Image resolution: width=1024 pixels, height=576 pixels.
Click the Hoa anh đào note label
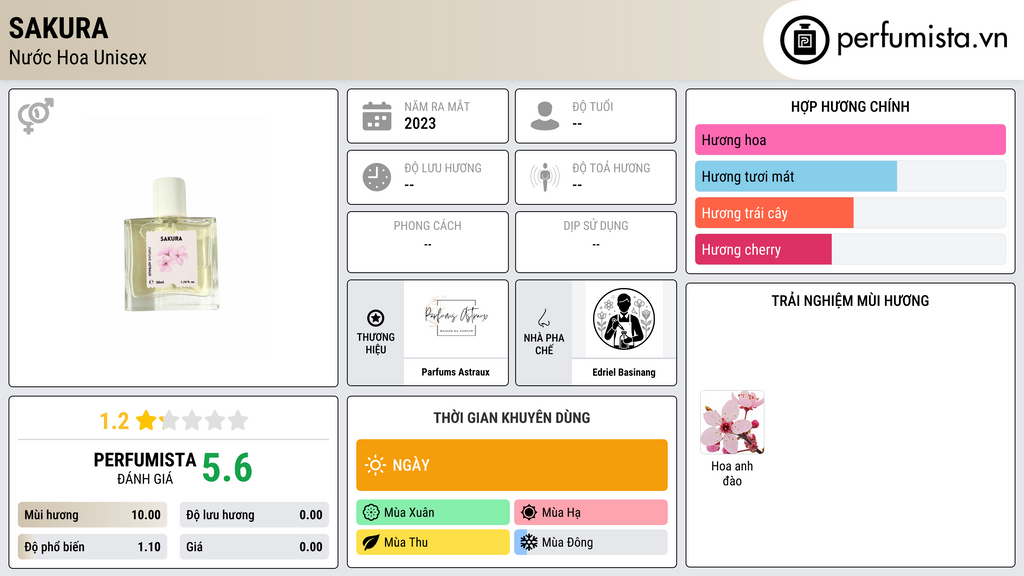click(732, 473)
